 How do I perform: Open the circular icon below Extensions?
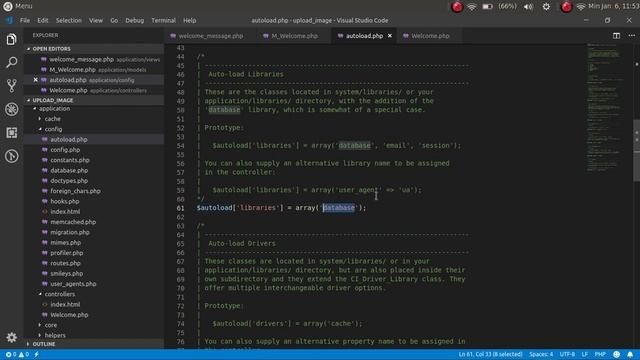[11, 156]
